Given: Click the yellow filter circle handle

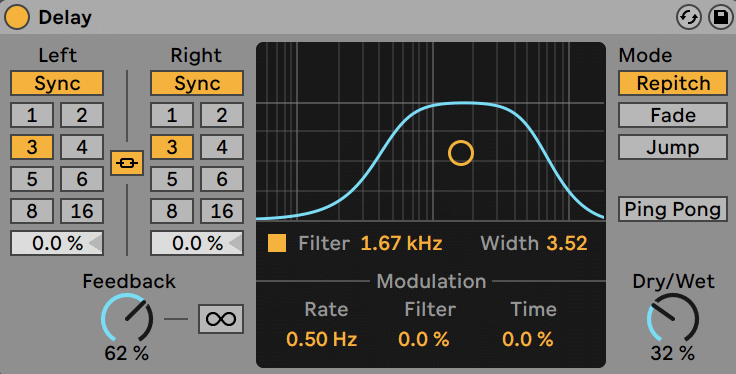Looking at the screenshot, I should pos(461,153).
